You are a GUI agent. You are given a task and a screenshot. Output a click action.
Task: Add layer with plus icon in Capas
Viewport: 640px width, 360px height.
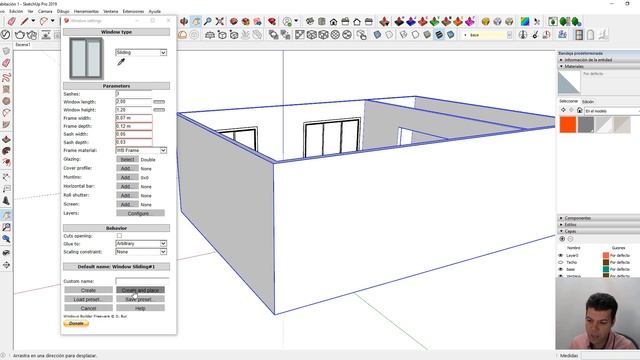coord(562,239)
